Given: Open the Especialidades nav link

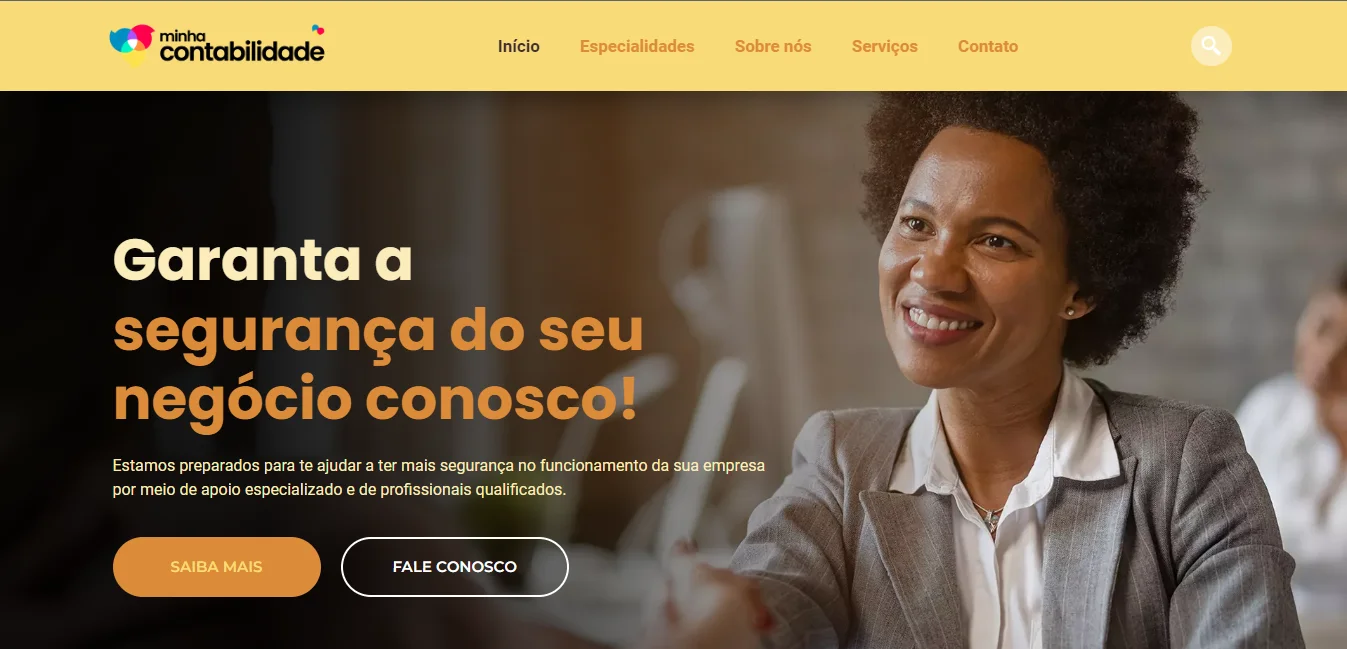Looking at the screenshot, I should coord(637,46).
